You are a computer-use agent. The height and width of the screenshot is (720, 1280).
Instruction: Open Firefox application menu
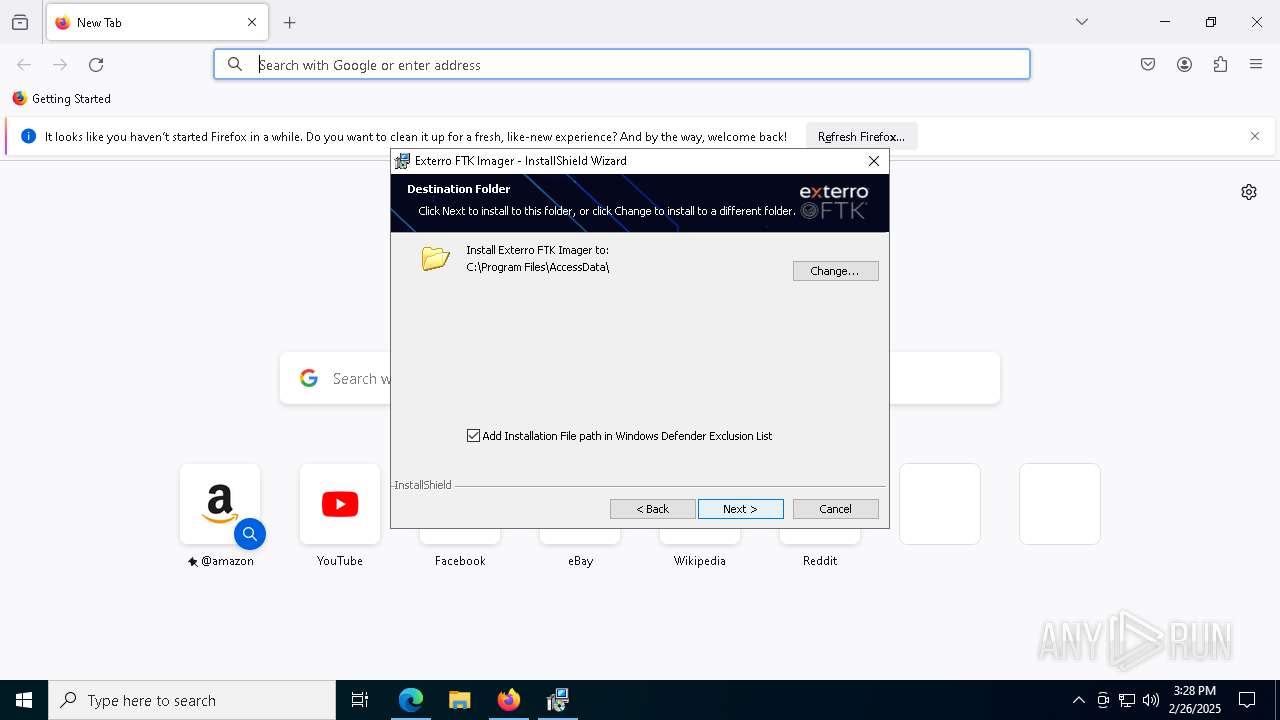tap(1256, 65)
